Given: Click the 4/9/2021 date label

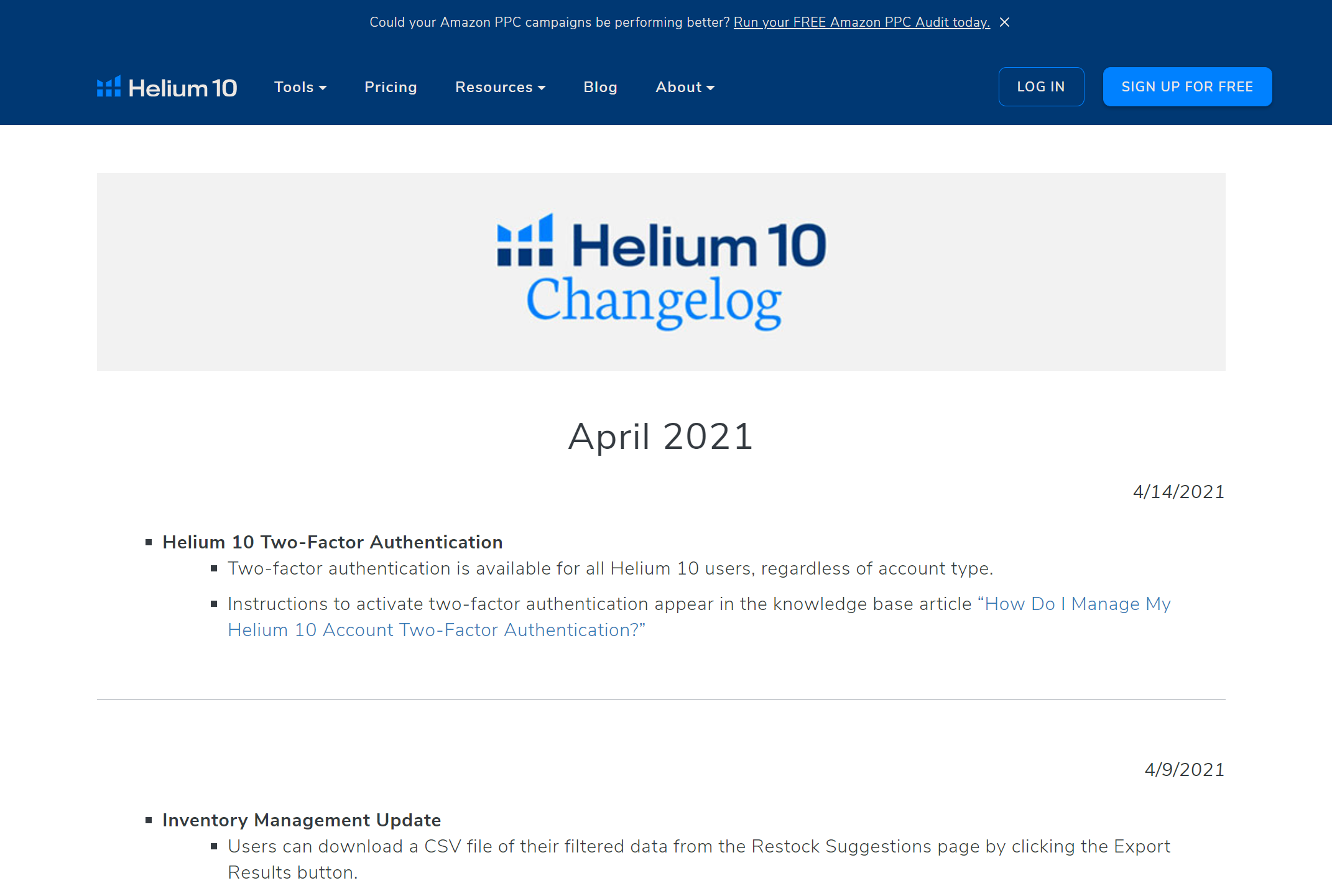Looking at the screenshot, I should [x=1184, y=770].
